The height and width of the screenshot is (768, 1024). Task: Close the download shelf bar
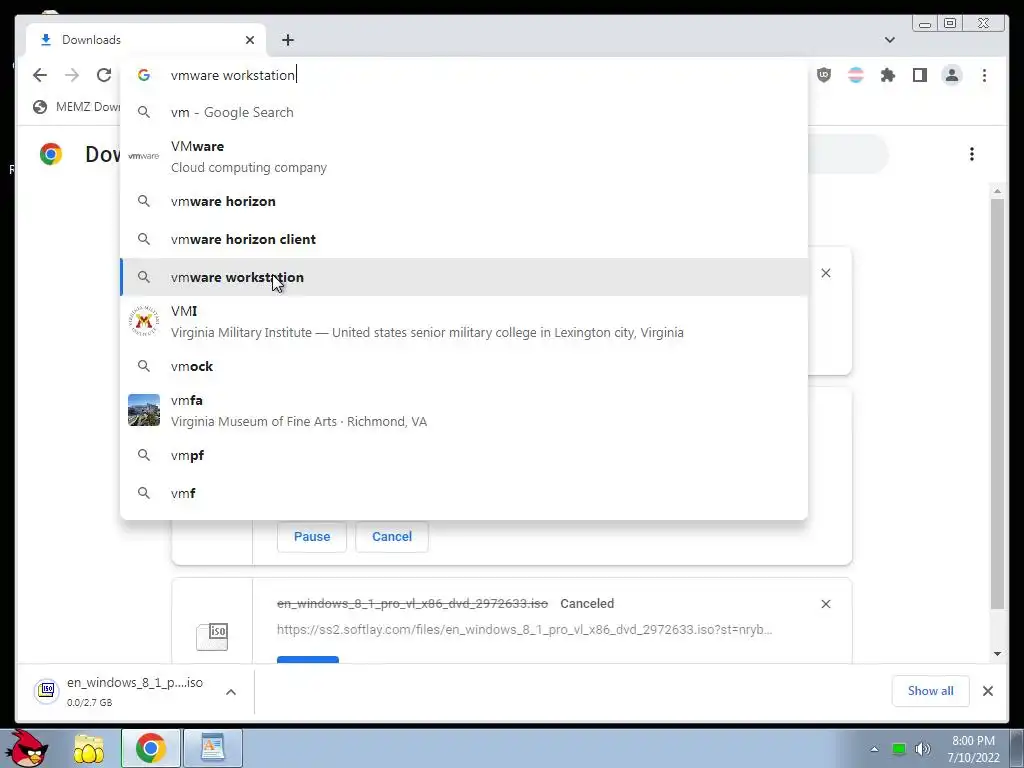coord(987,691)
